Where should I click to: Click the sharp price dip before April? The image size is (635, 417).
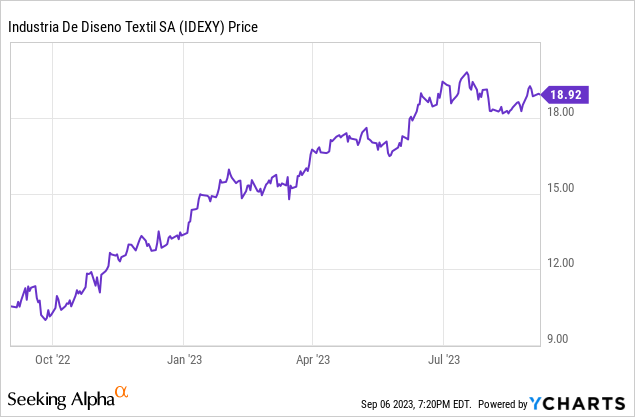point(290,199)
